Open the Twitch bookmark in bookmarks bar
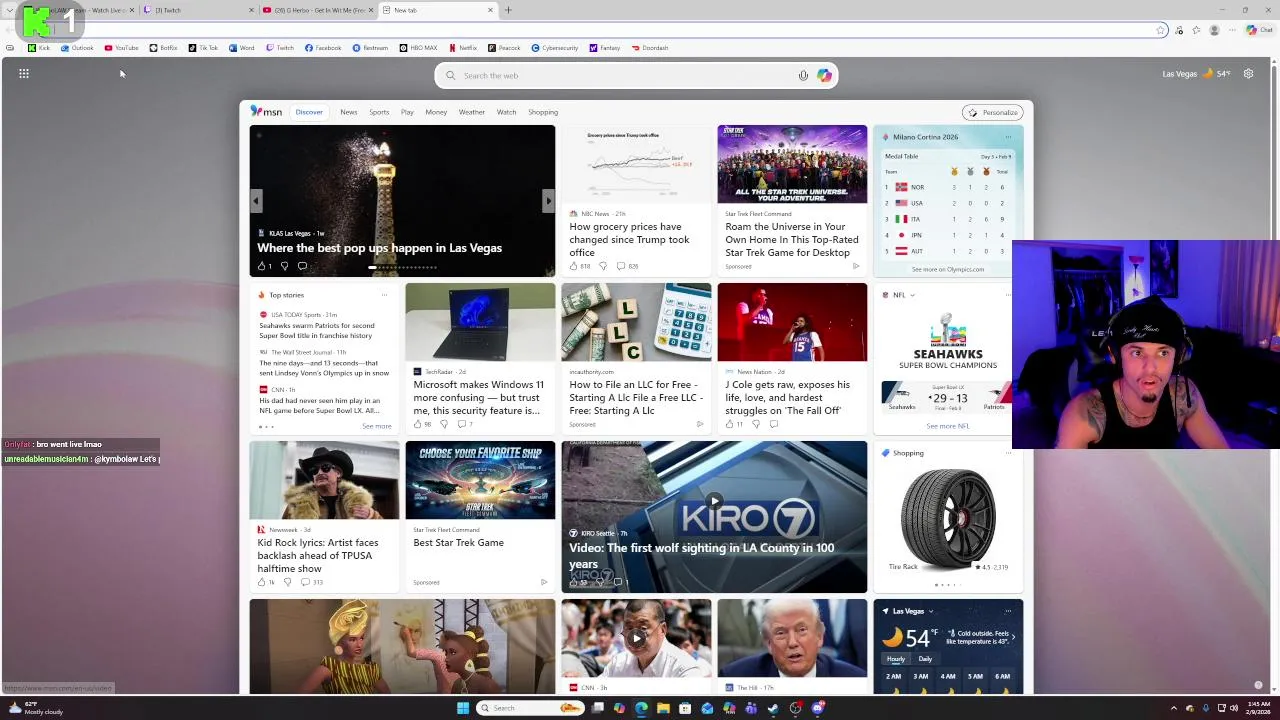The height and width of the screenshot is (720, 1280). coord(280,48)
